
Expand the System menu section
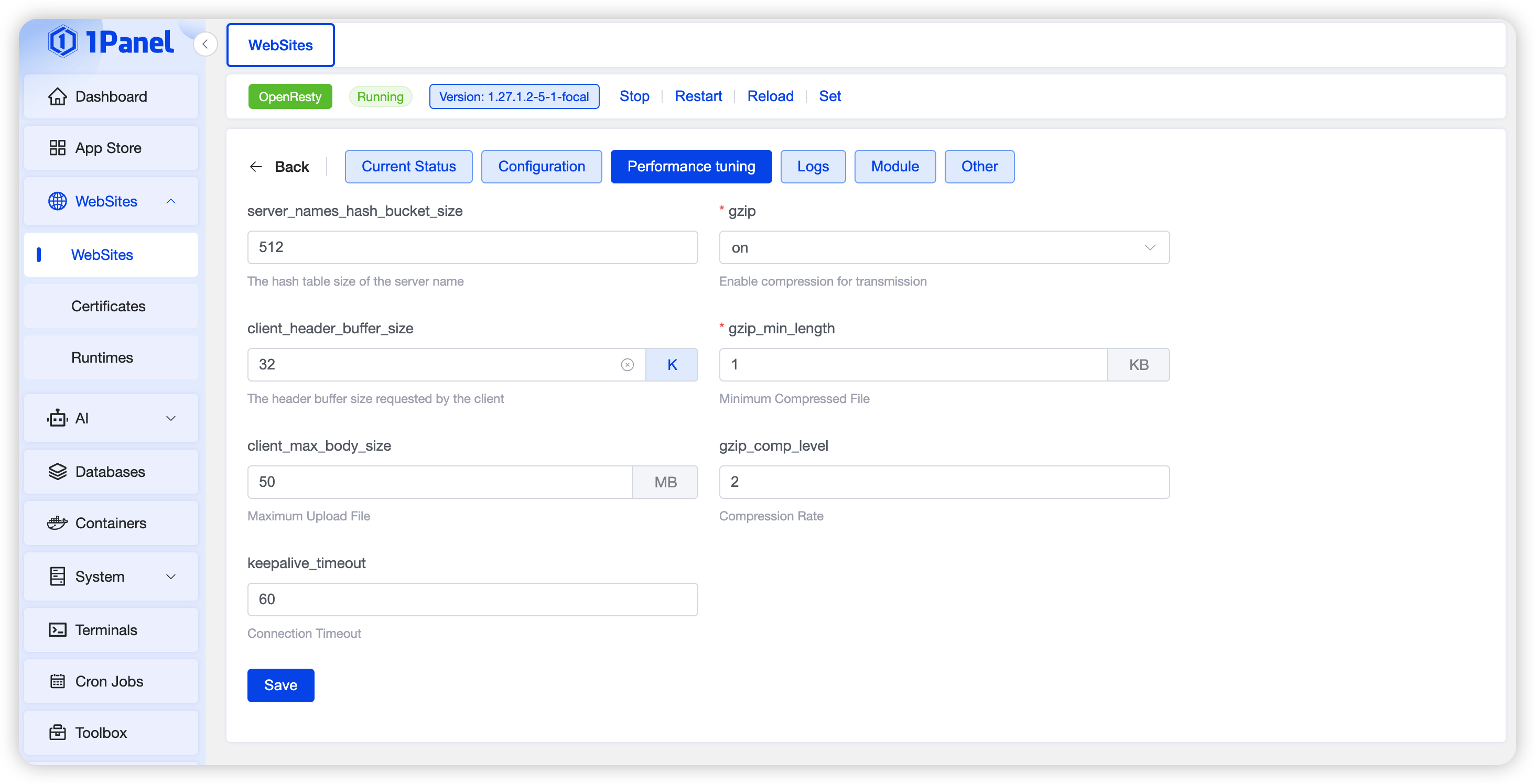[111, 576]
